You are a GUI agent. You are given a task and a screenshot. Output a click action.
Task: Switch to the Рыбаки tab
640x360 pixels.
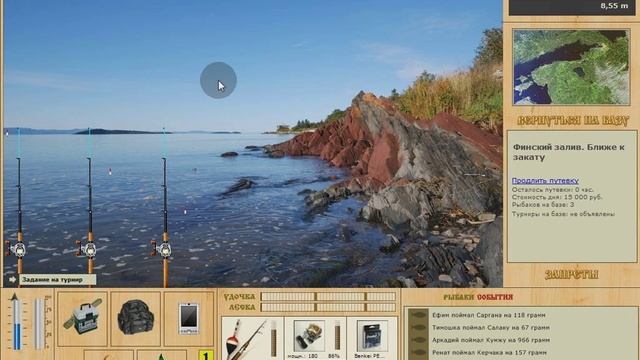tap(458, 297)
